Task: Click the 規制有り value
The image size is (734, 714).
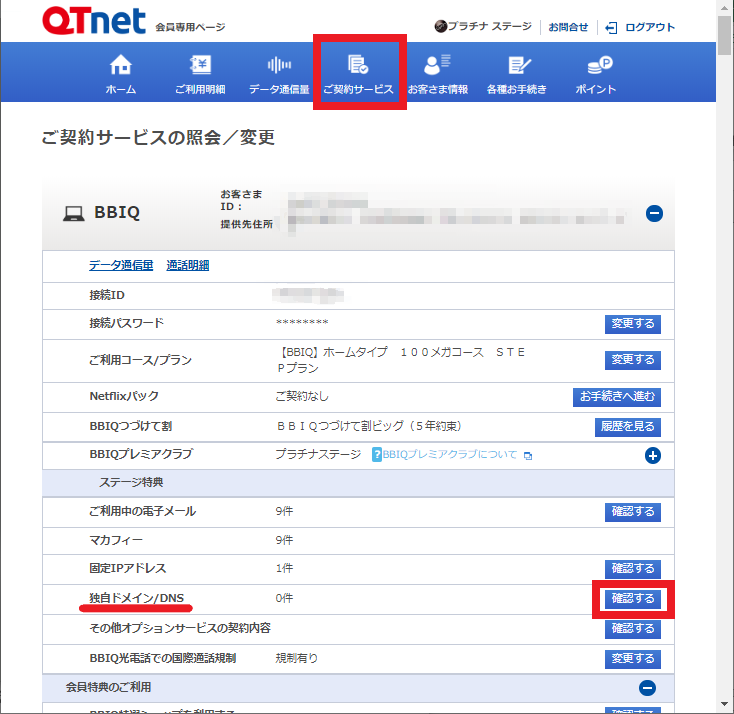Action: [296, 658]
